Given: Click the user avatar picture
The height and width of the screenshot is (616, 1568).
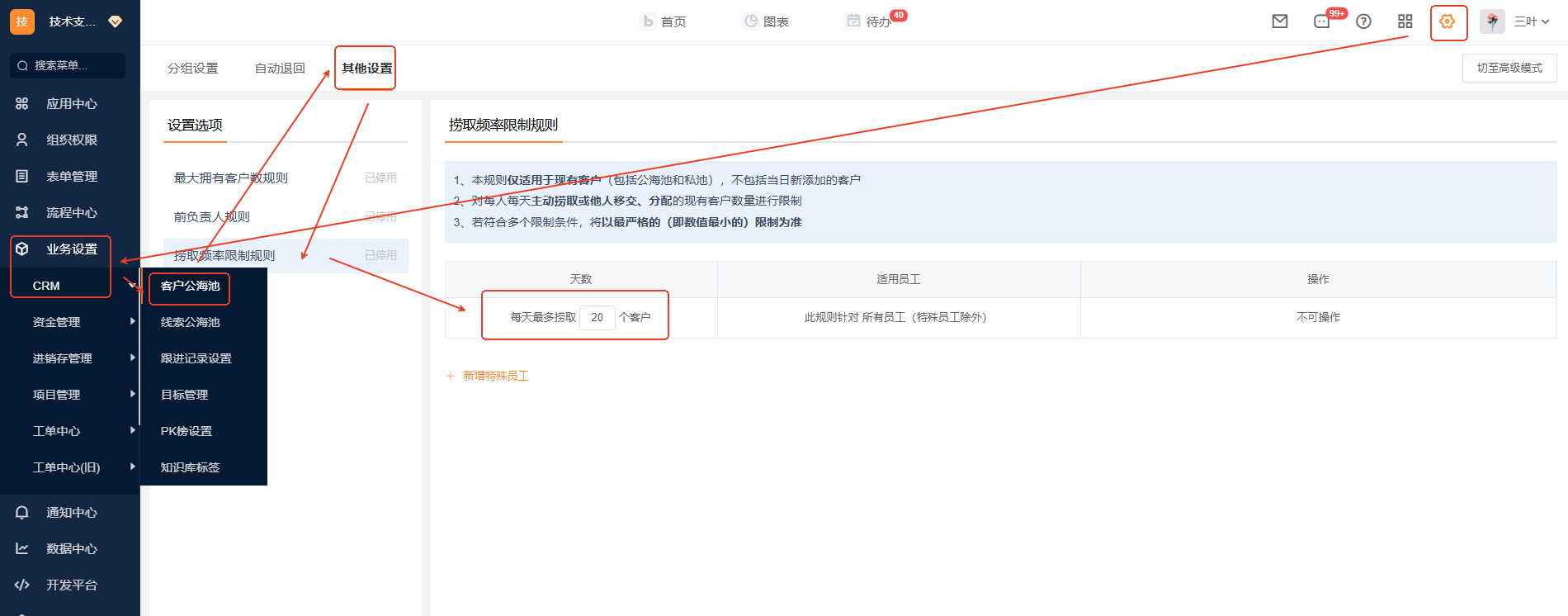Looking at the screenshot, I should pyautogui.click(x=1492, y=21).
